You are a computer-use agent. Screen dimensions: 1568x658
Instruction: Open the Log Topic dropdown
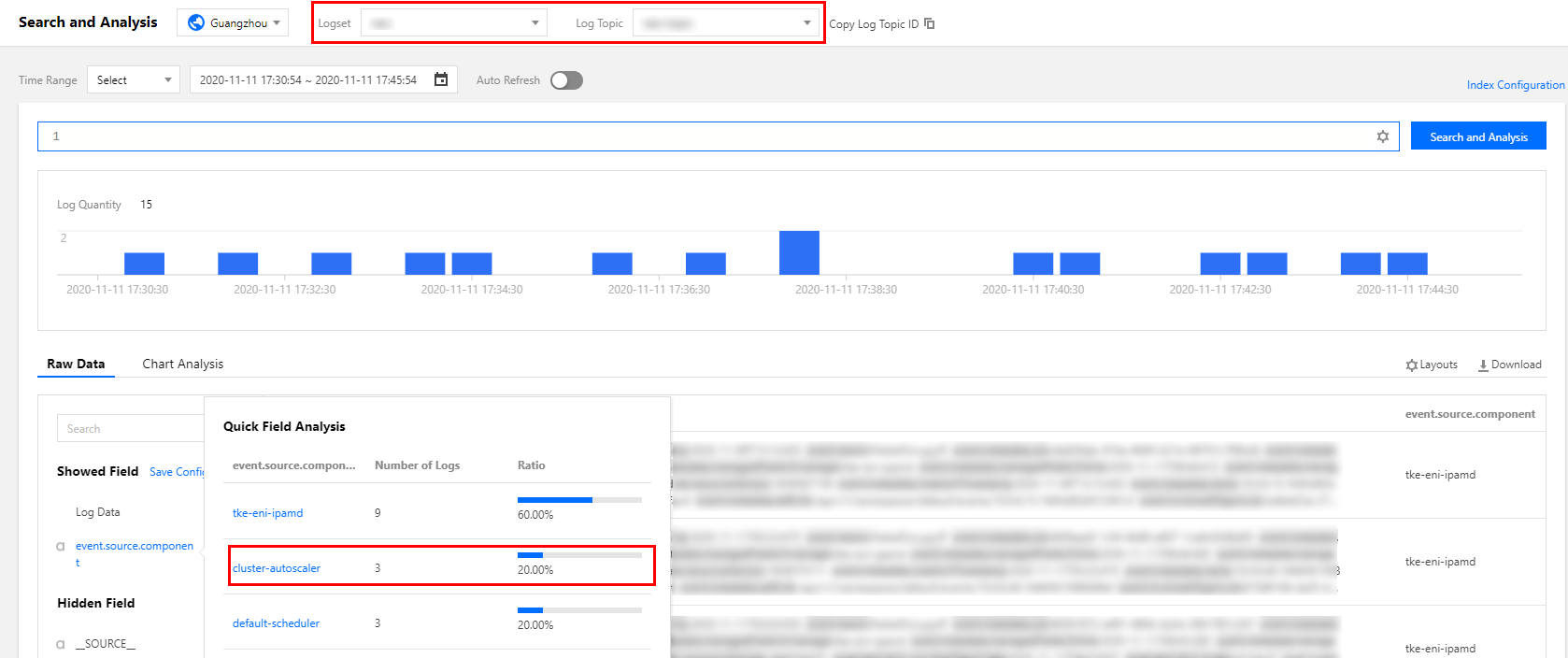tap(726, 22)
